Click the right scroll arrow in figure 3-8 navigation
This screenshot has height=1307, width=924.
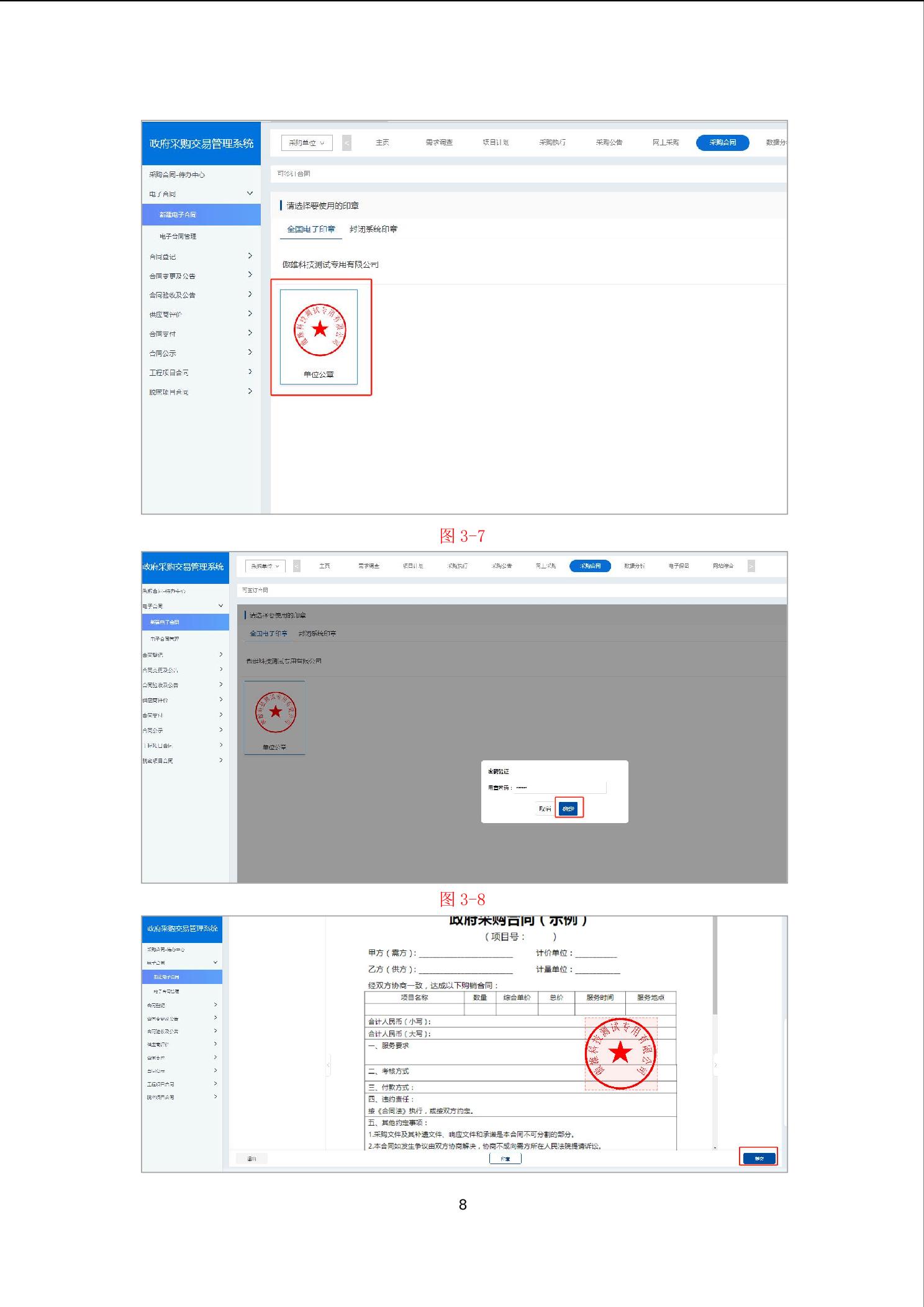click(751, 566)
